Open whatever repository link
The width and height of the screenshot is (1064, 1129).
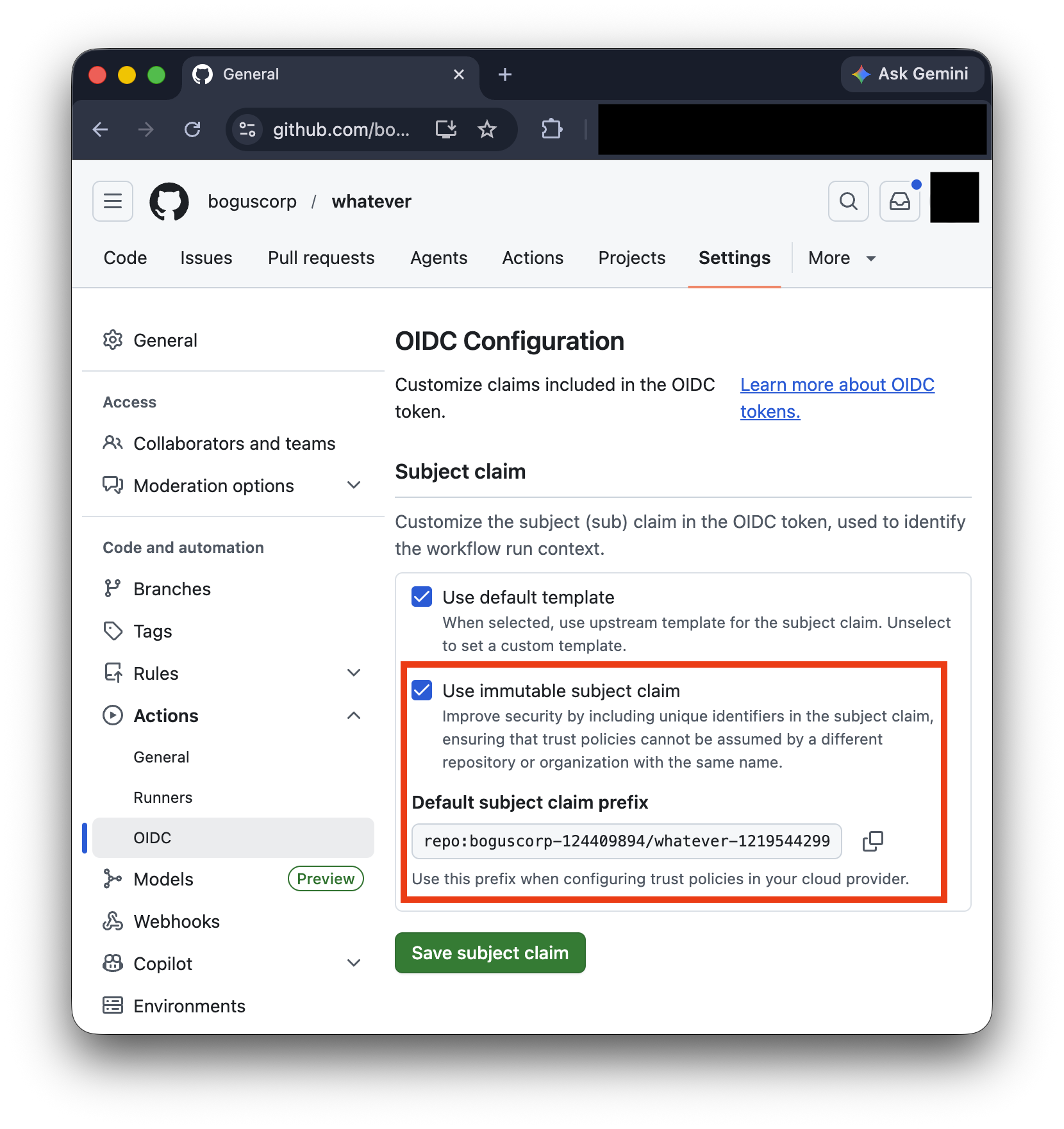coord(372,201)
